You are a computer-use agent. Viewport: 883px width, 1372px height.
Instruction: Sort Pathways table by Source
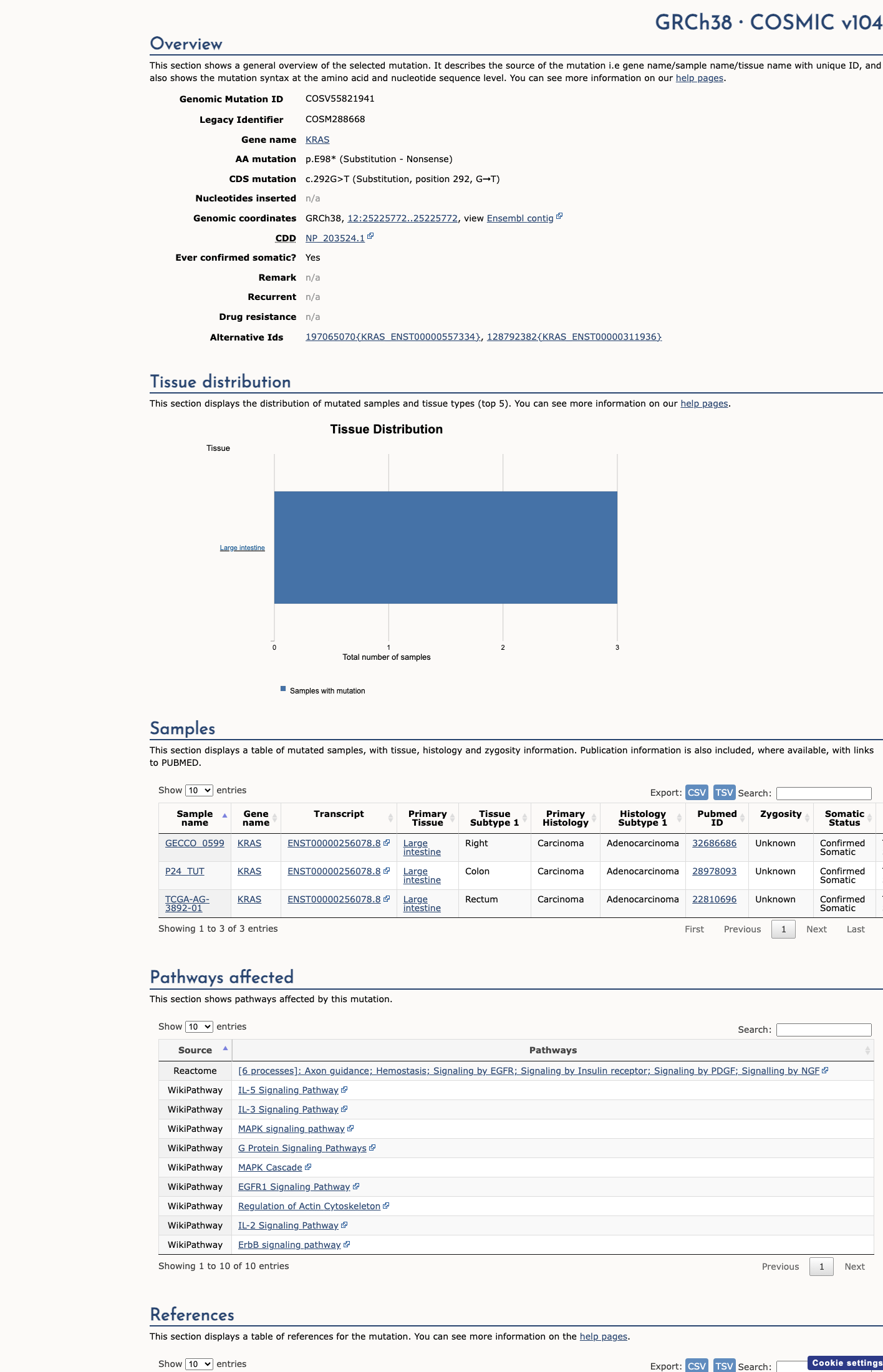[x=195, y=1050]
